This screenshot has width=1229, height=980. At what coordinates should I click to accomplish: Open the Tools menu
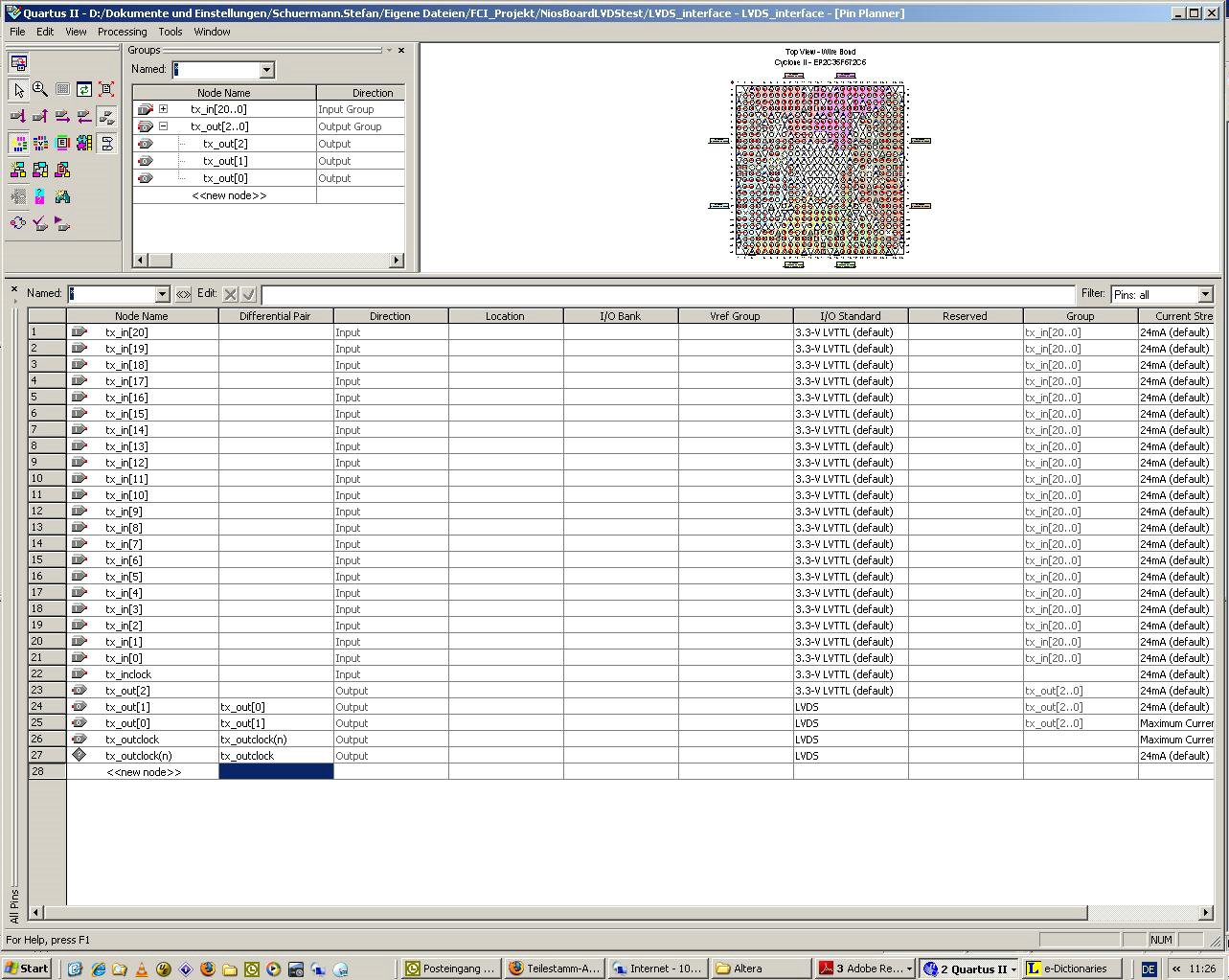click(x=171, y=32)
